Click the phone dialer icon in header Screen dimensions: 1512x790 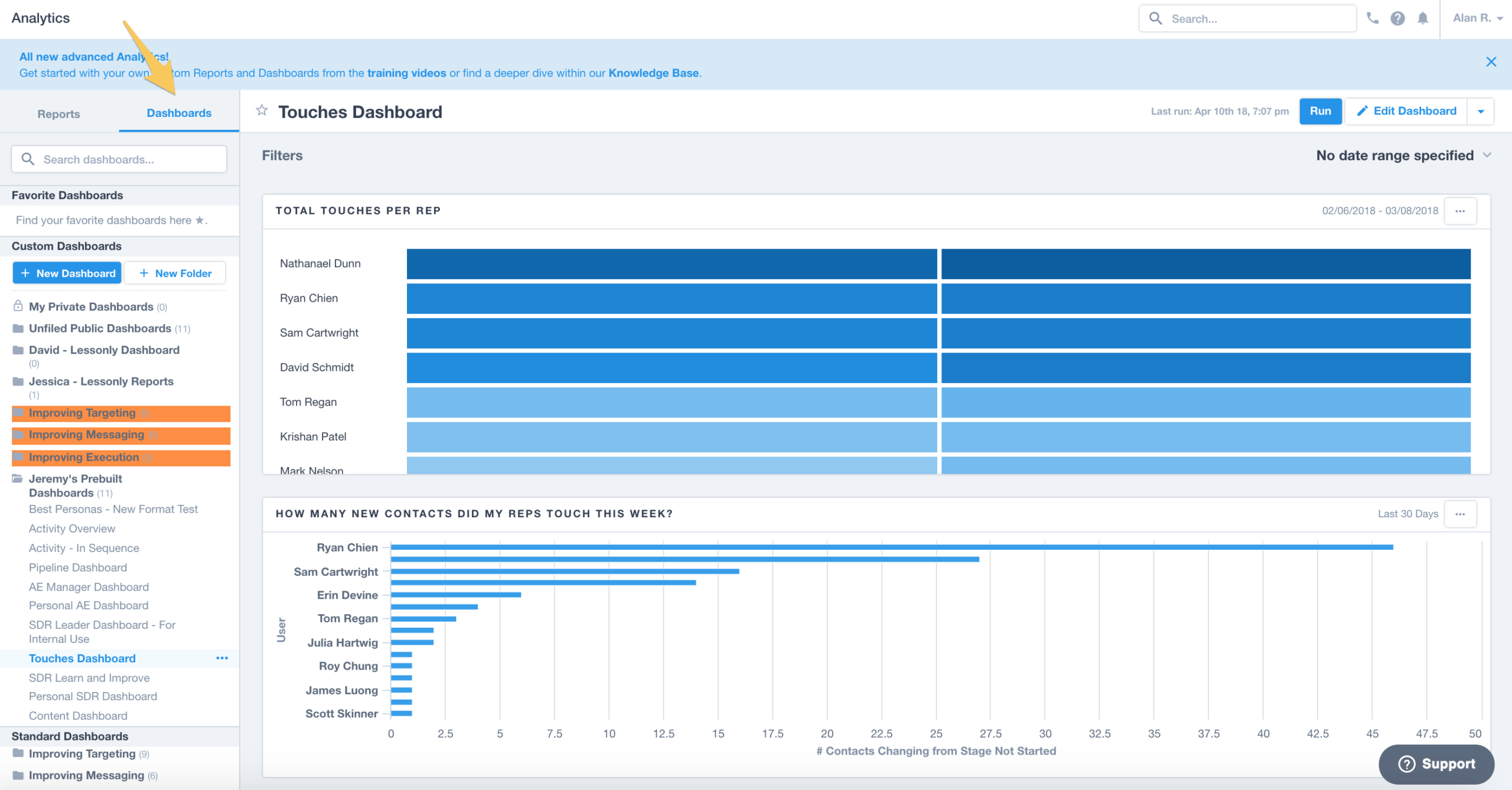[1373, 18]
